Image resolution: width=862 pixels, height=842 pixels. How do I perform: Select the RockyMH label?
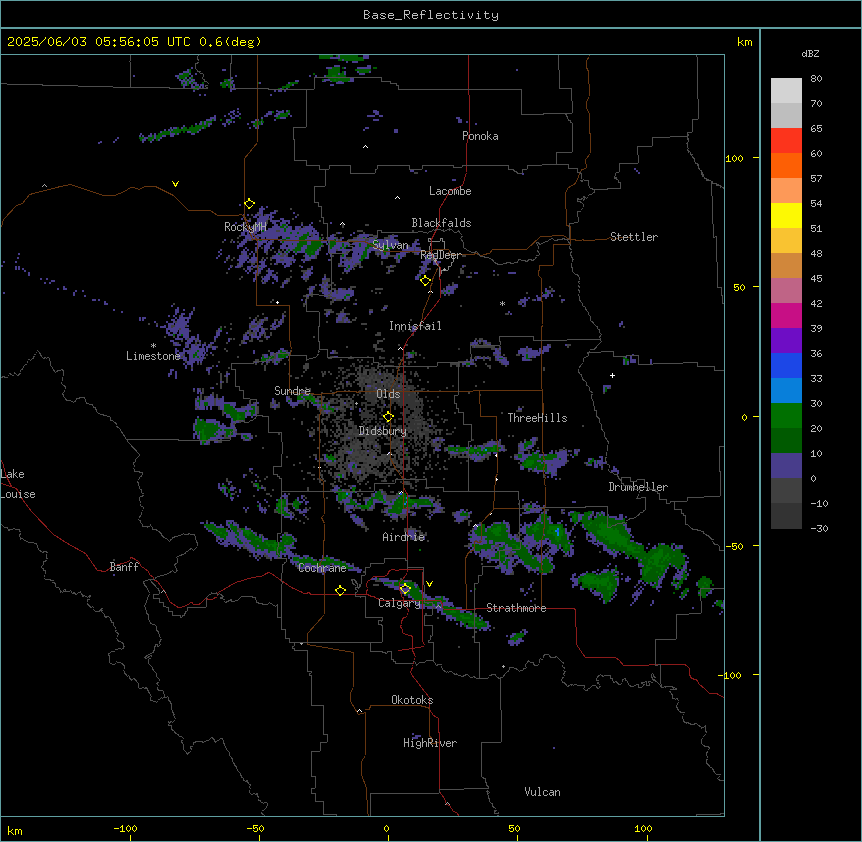pyautogui.click(x=245, y=226)
